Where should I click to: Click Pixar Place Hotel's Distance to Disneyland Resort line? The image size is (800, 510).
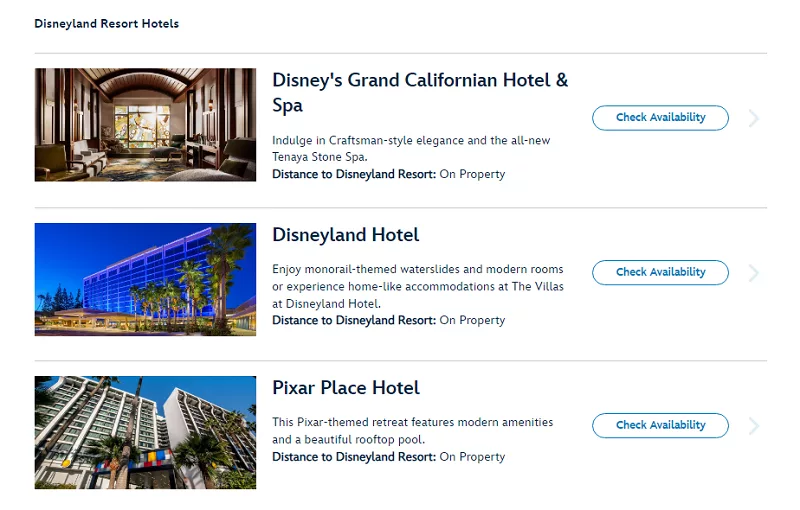(x=389, y=456)
